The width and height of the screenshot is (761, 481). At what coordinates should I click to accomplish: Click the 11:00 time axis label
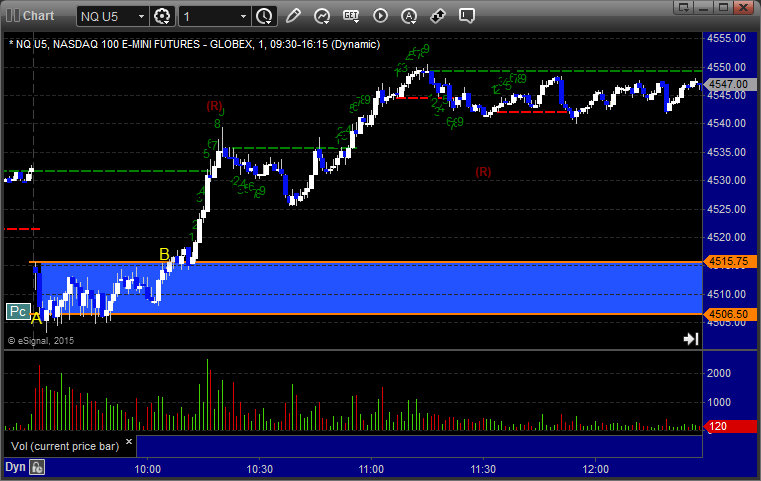pyautogui.click(x=371, y=469)
